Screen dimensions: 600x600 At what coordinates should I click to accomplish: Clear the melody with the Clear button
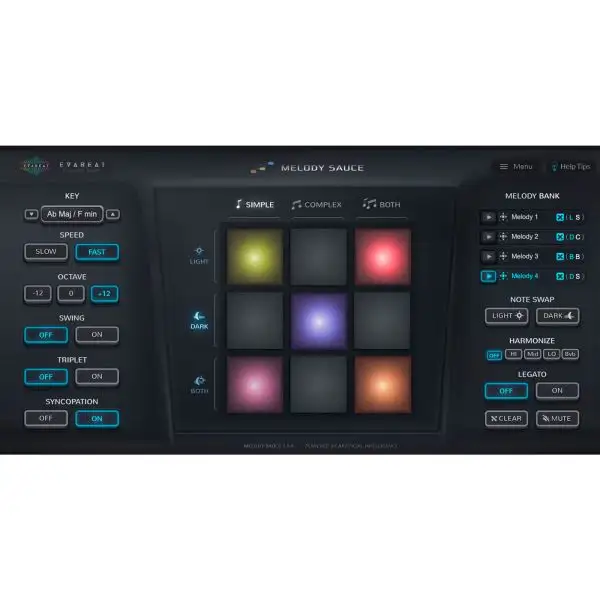(505, 418)
